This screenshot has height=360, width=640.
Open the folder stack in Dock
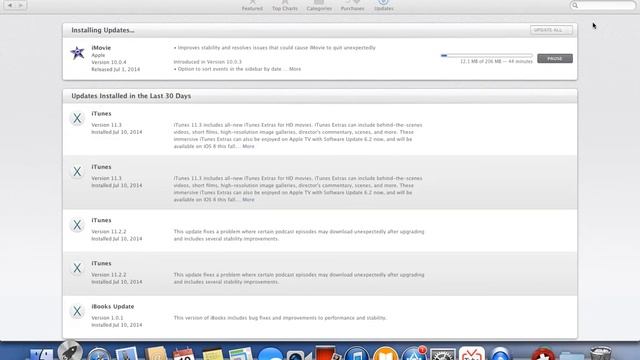click(x=571, y=355)
